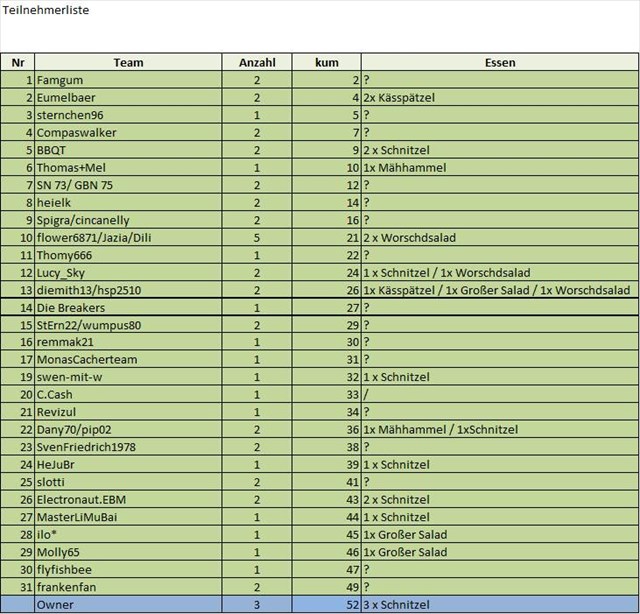Click the 'HeJuBr' team cell
The width and height of the screenshot is (640, 614).
[128, 465]
